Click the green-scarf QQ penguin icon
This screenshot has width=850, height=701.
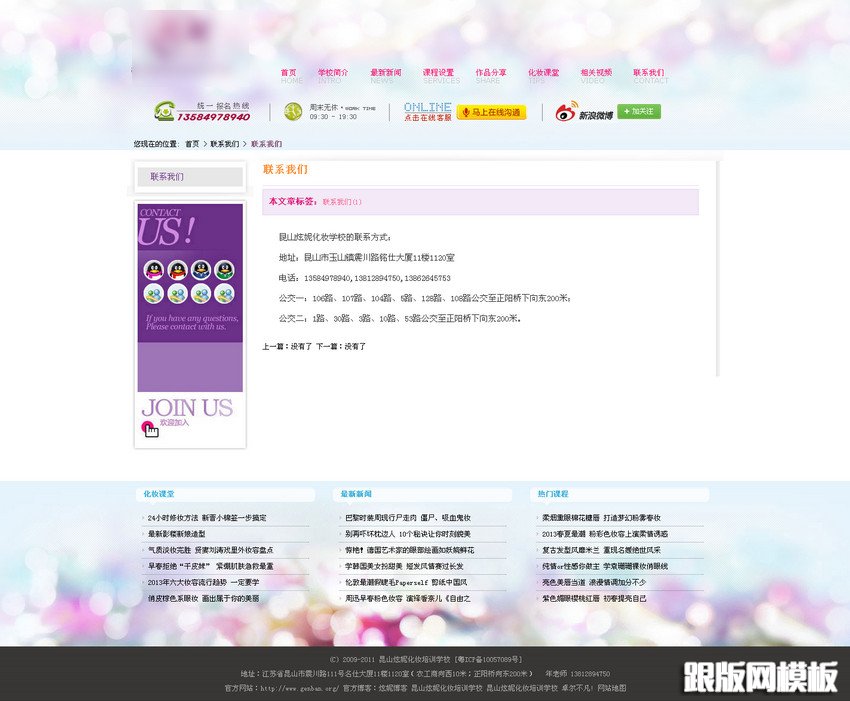coord(224,270)
